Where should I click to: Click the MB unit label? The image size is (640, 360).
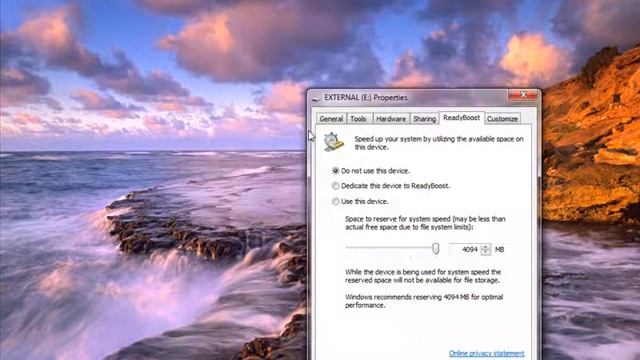pos(499,249)
